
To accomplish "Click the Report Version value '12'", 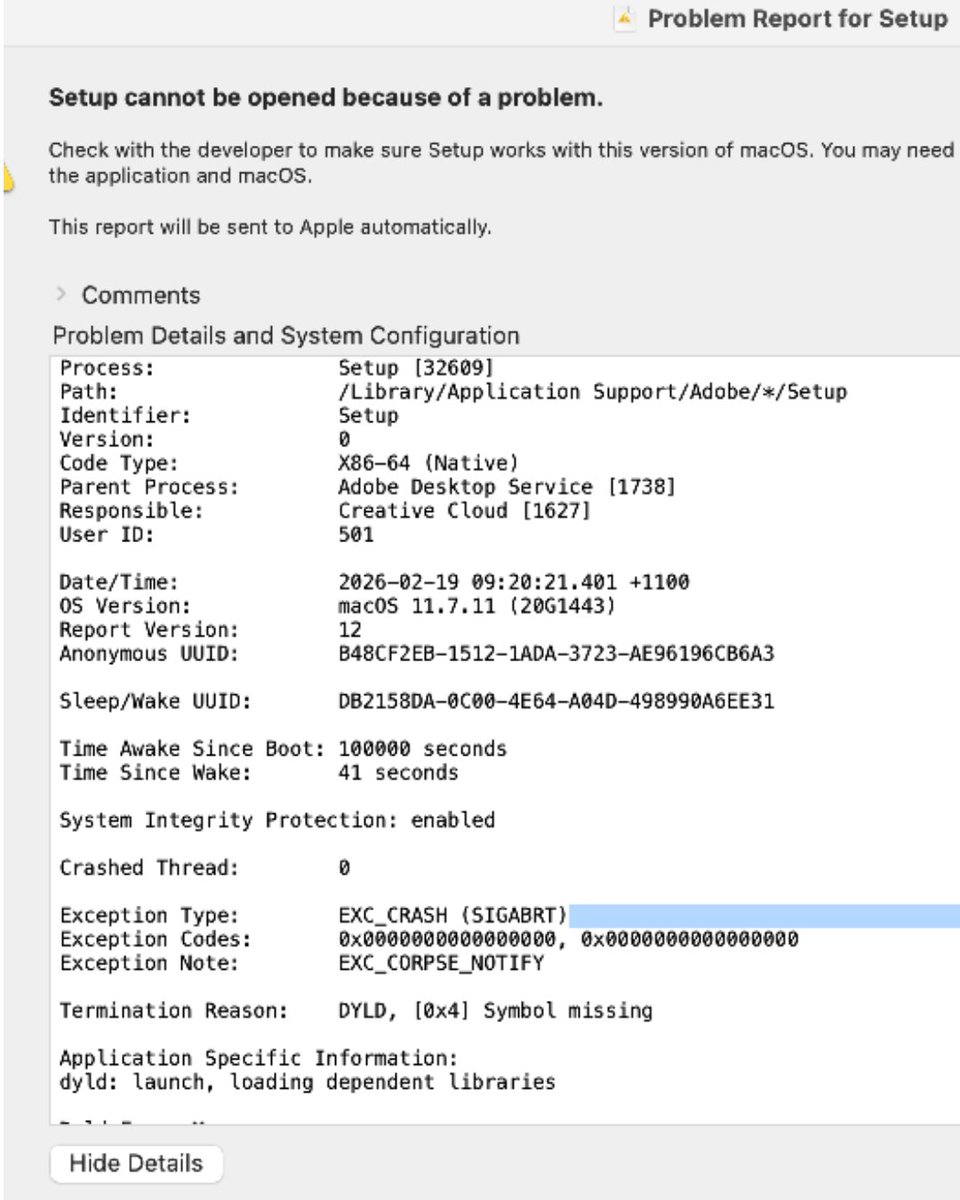I will pyautogui.click(x=350, y=630).
